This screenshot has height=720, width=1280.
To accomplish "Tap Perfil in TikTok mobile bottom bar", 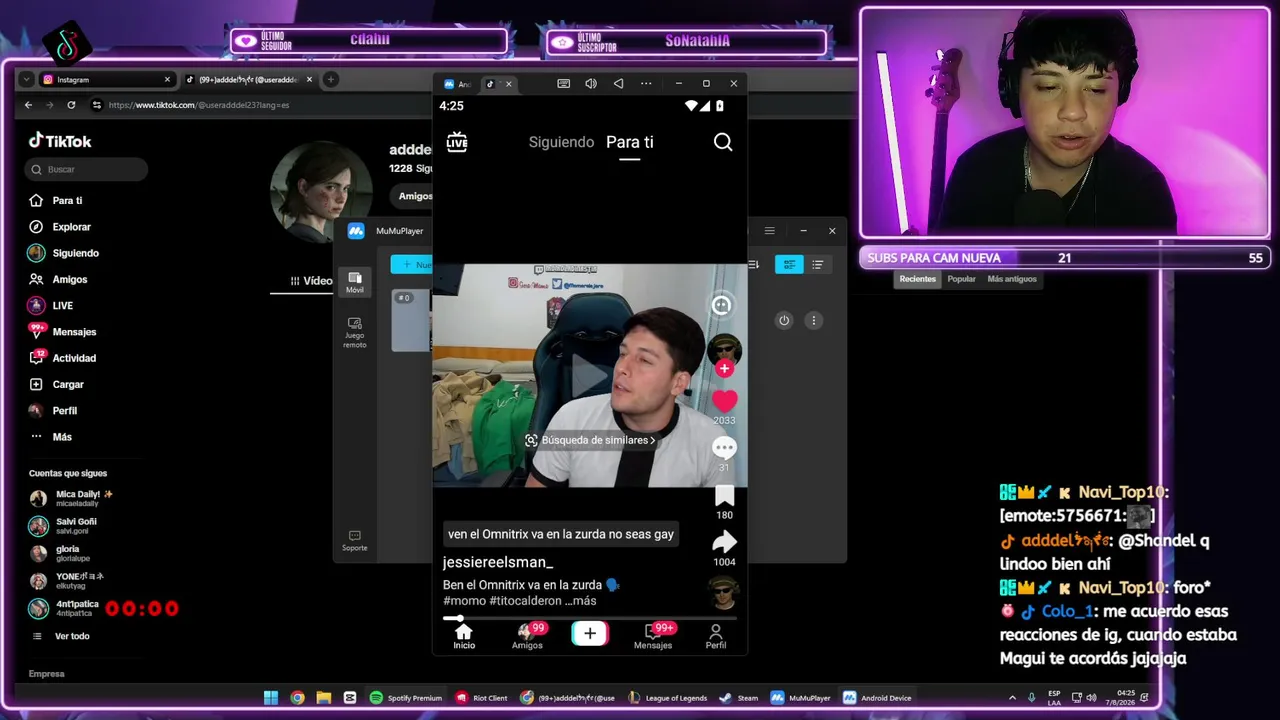I will point(716,636).
